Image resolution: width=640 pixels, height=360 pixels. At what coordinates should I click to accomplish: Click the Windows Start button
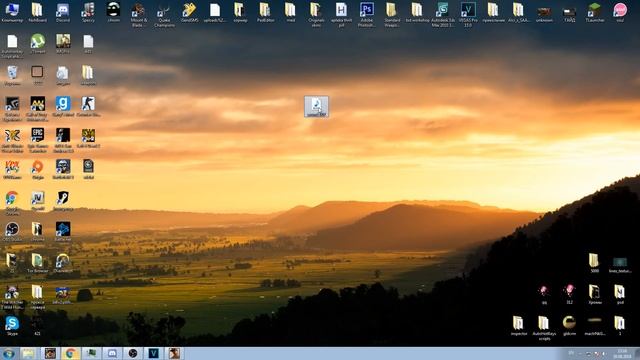(8, 353)
